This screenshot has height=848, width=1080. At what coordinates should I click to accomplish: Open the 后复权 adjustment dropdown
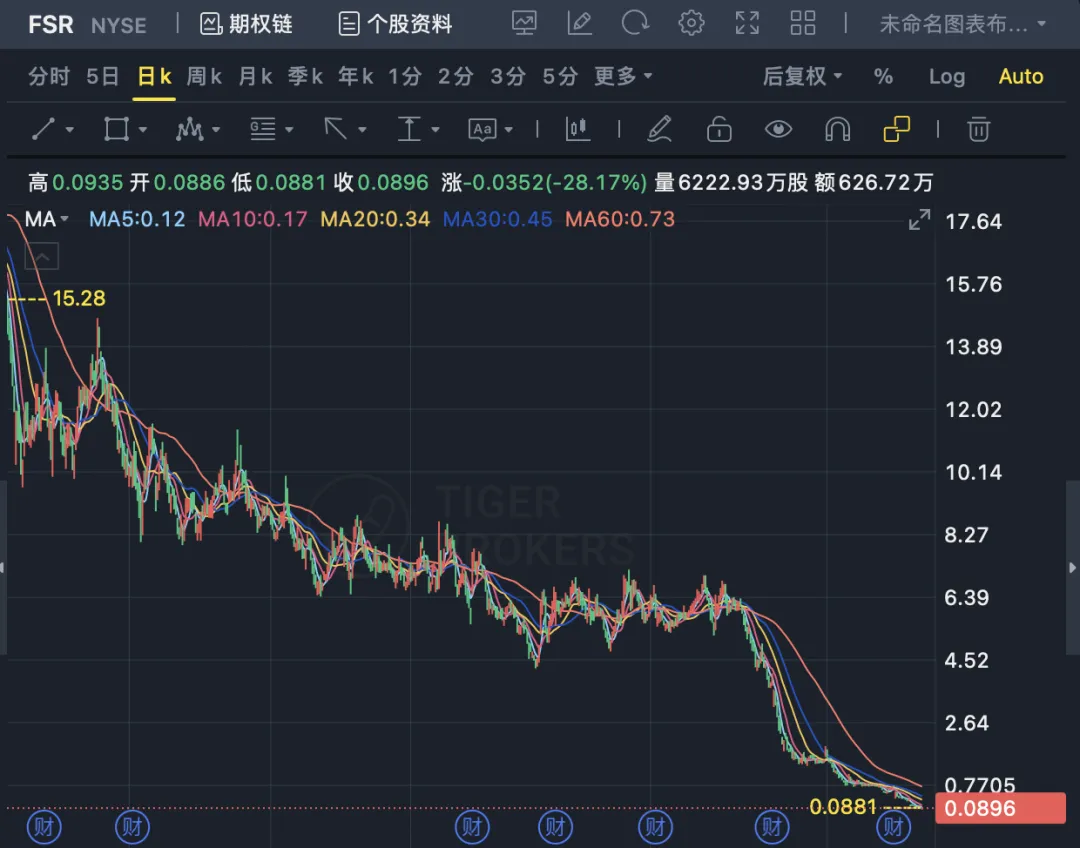[802, 77]
